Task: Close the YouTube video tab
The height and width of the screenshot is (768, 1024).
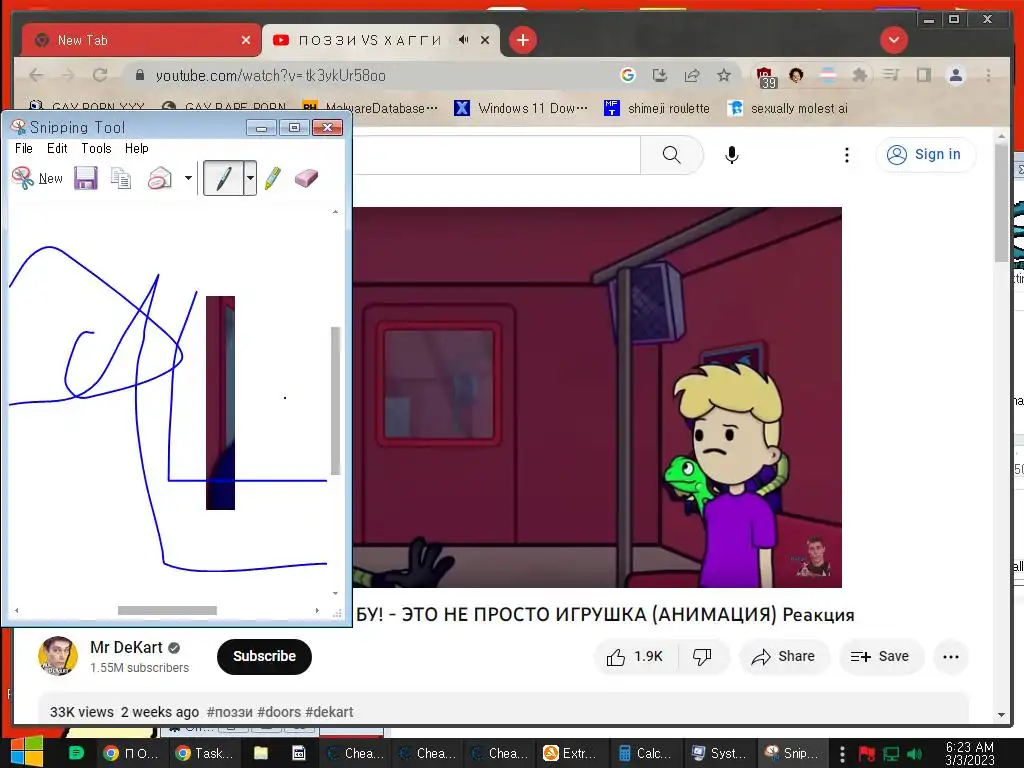Action: [485, 40]
